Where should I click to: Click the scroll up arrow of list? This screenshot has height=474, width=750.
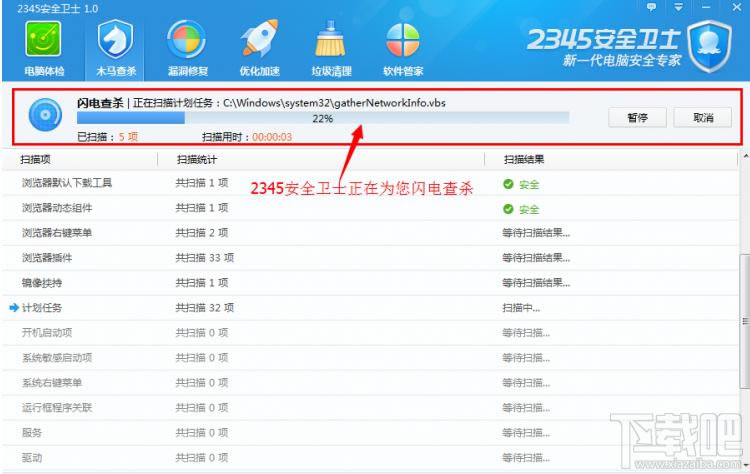click(x=743, y=159)
